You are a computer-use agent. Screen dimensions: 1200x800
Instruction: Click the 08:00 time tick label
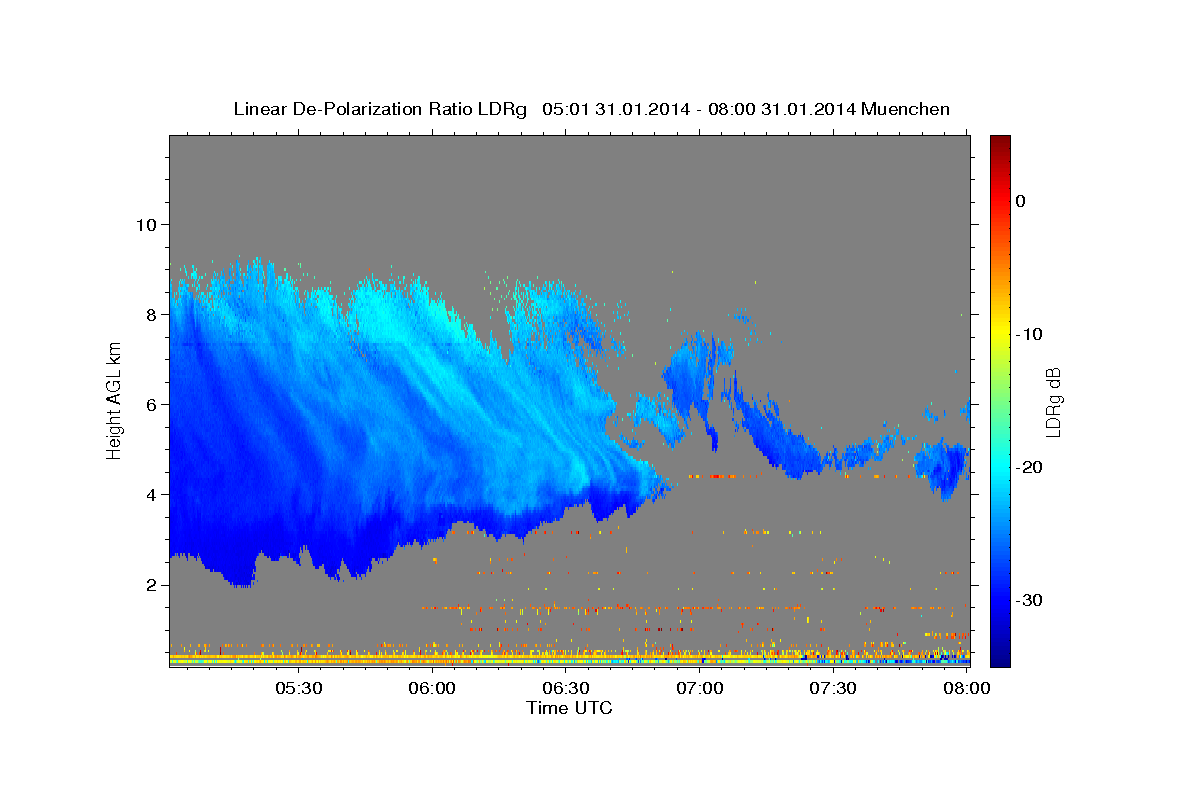click(967, 688)
